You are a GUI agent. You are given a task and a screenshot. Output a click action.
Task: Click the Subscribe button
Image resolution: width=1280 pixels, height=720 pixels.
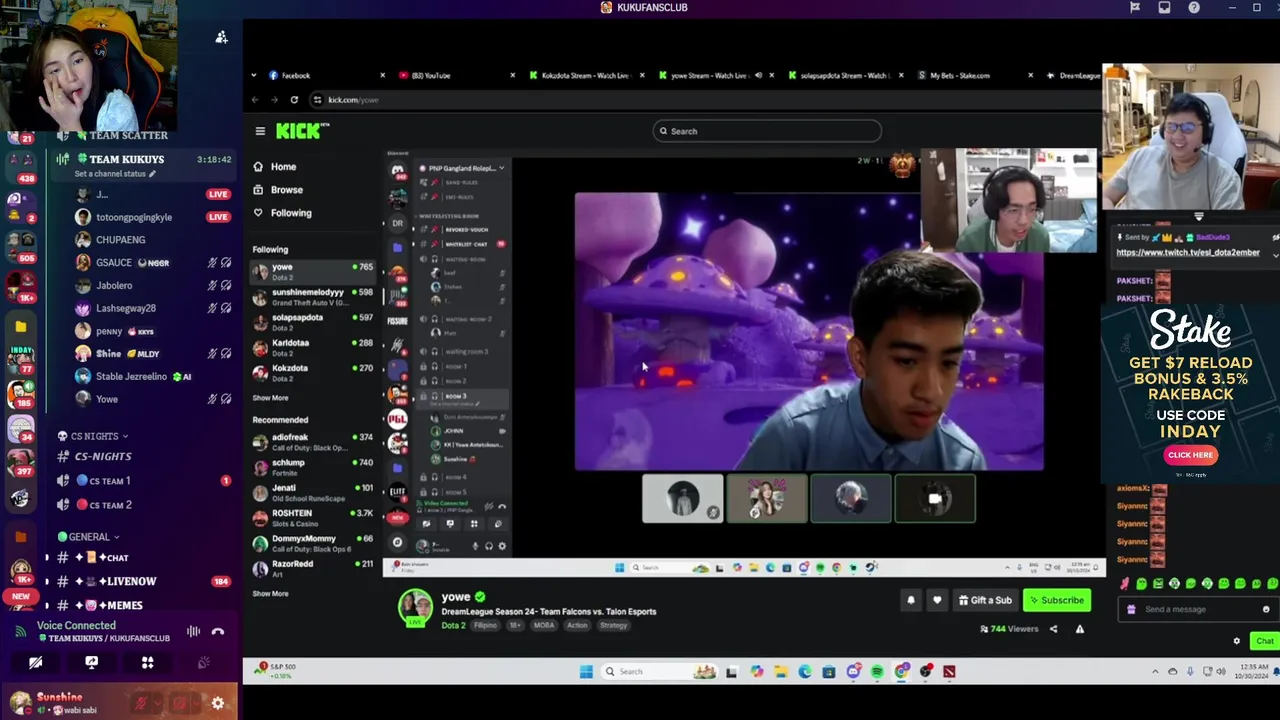pyautogui.click(x=1056, y=600)
